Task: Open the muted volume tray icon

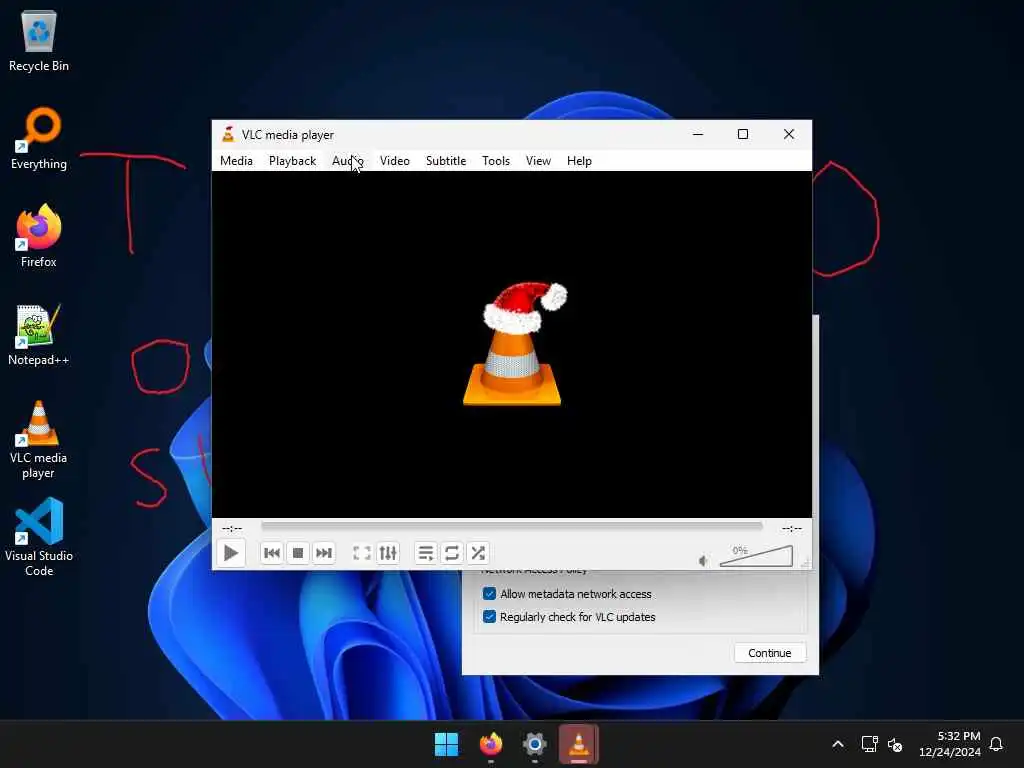Action: pos(895,744)
